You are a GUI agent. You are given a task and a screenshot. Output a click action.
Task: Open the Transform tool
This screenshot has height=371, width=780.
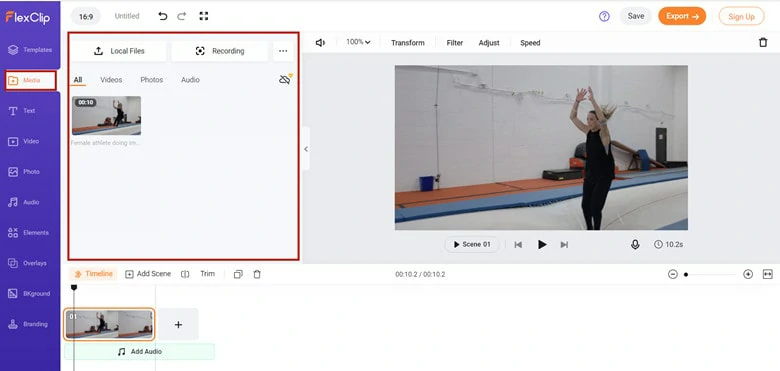407,43
